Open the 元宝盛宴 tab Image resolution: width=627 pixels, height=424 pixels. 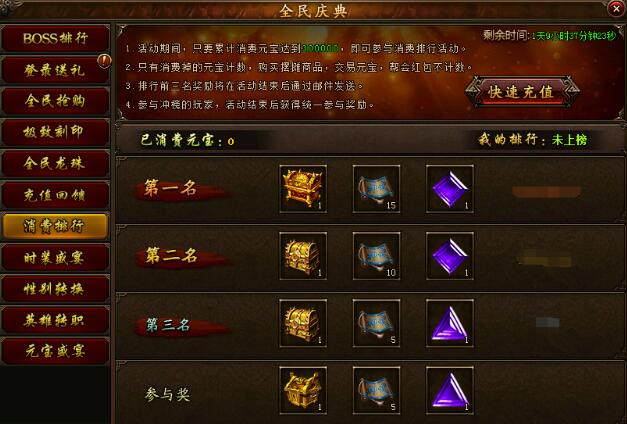(x=55, y=351)
